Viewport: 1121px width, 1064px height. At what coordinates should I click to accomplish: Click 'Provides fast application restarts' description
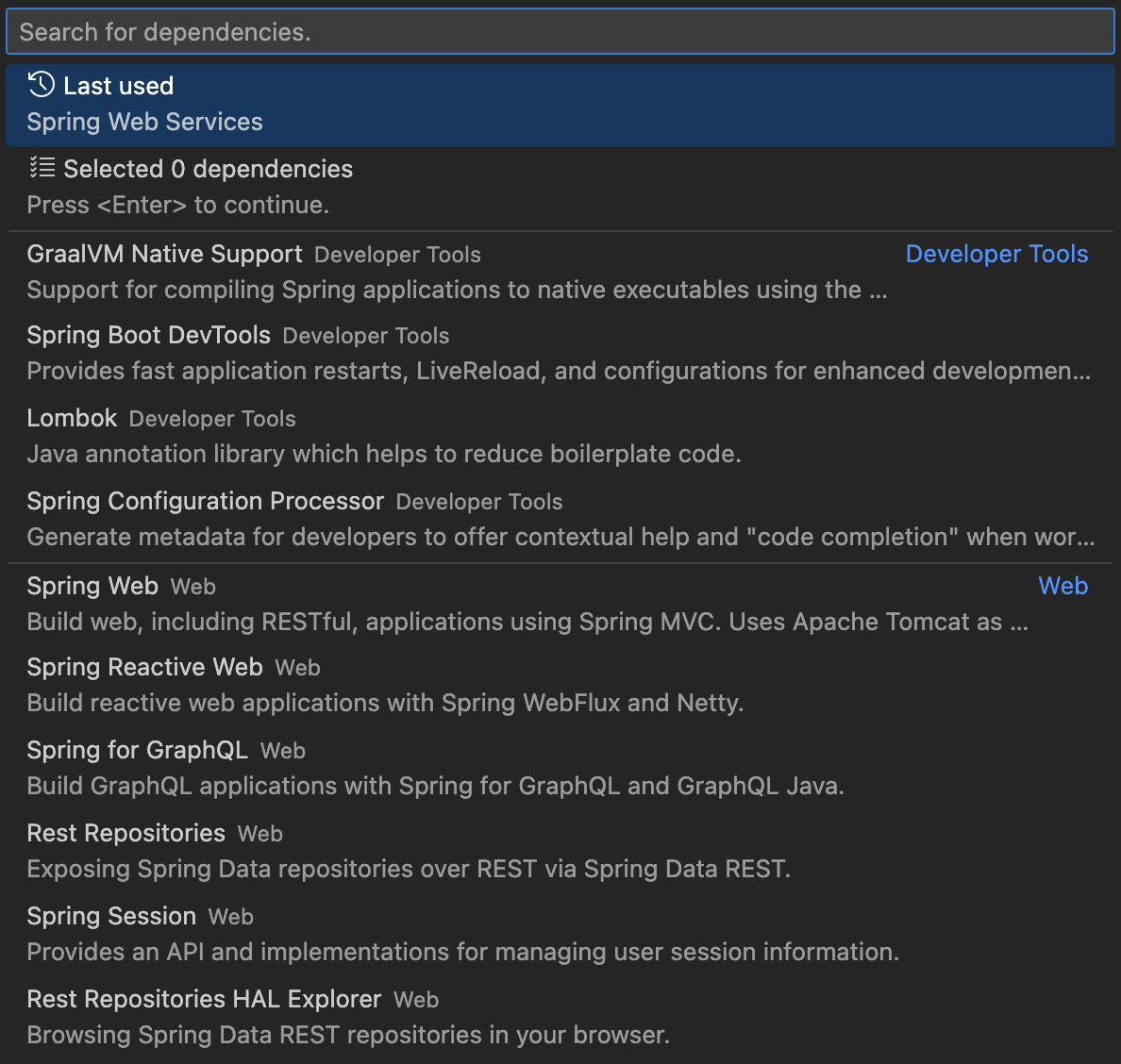click(559, 372)
